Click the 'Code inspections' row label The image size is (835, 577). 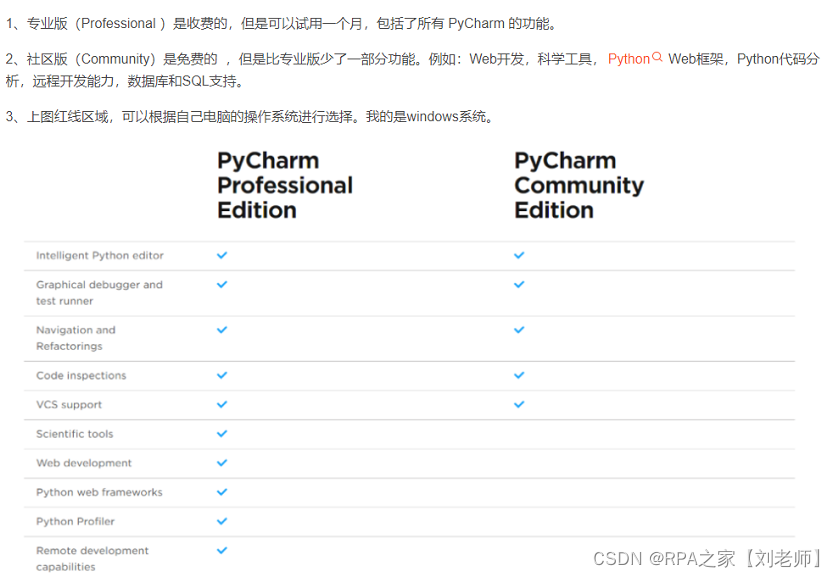(x=81, y=375)
